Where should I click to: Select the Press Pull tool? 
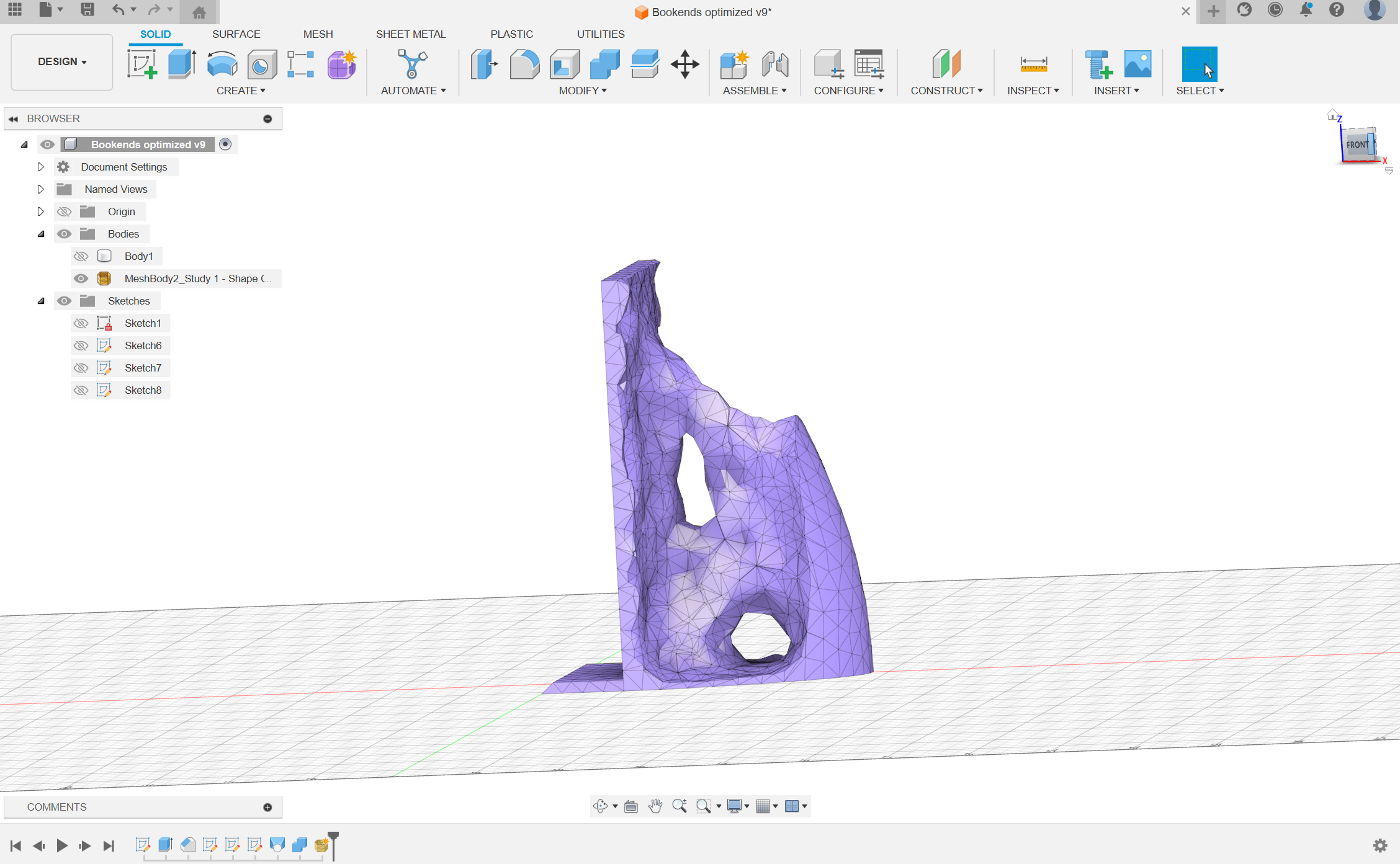tap(484, 64)
